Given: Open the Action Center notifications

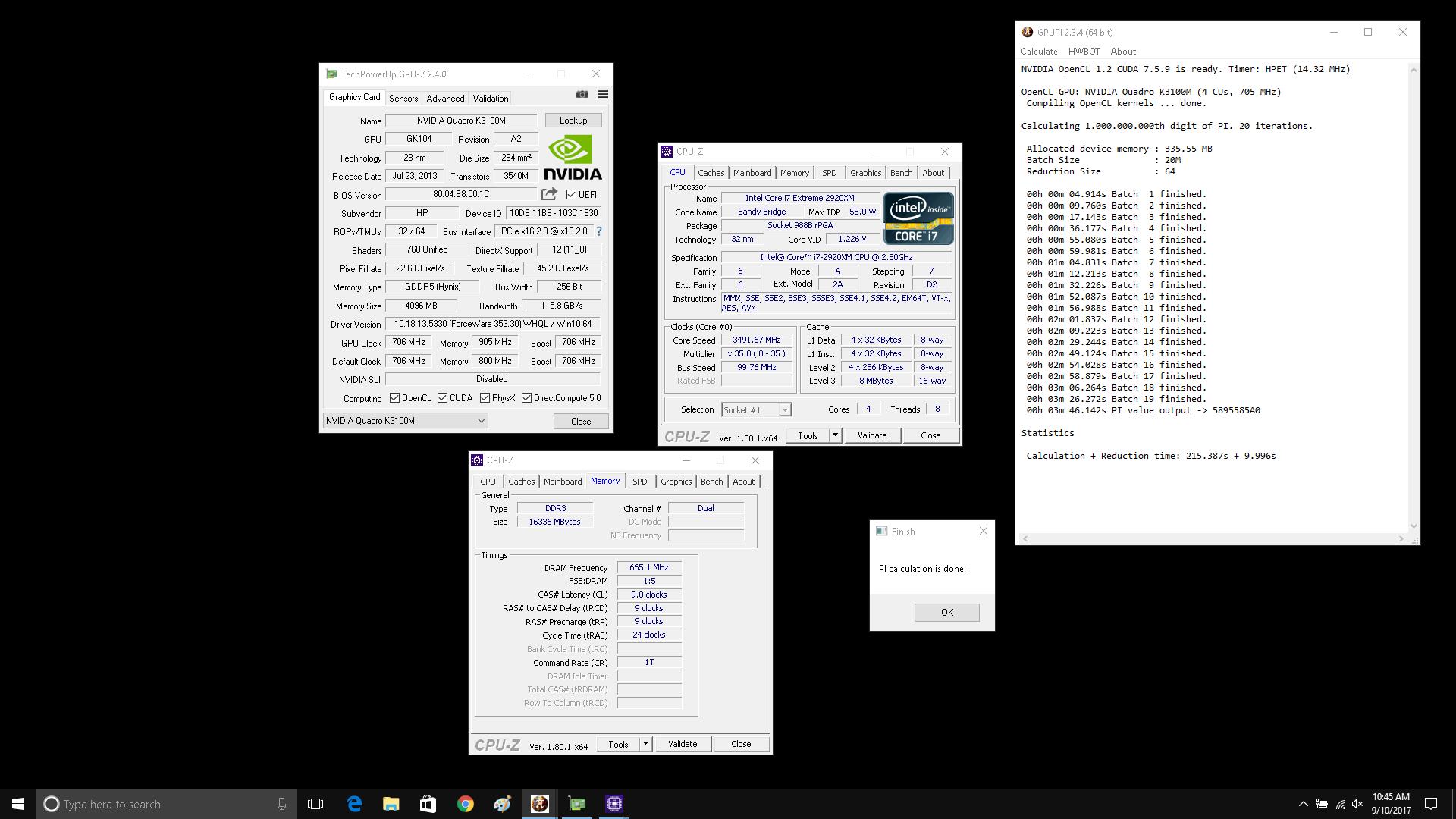Looking at the screenshot, I should click(x=1431, y=804).
